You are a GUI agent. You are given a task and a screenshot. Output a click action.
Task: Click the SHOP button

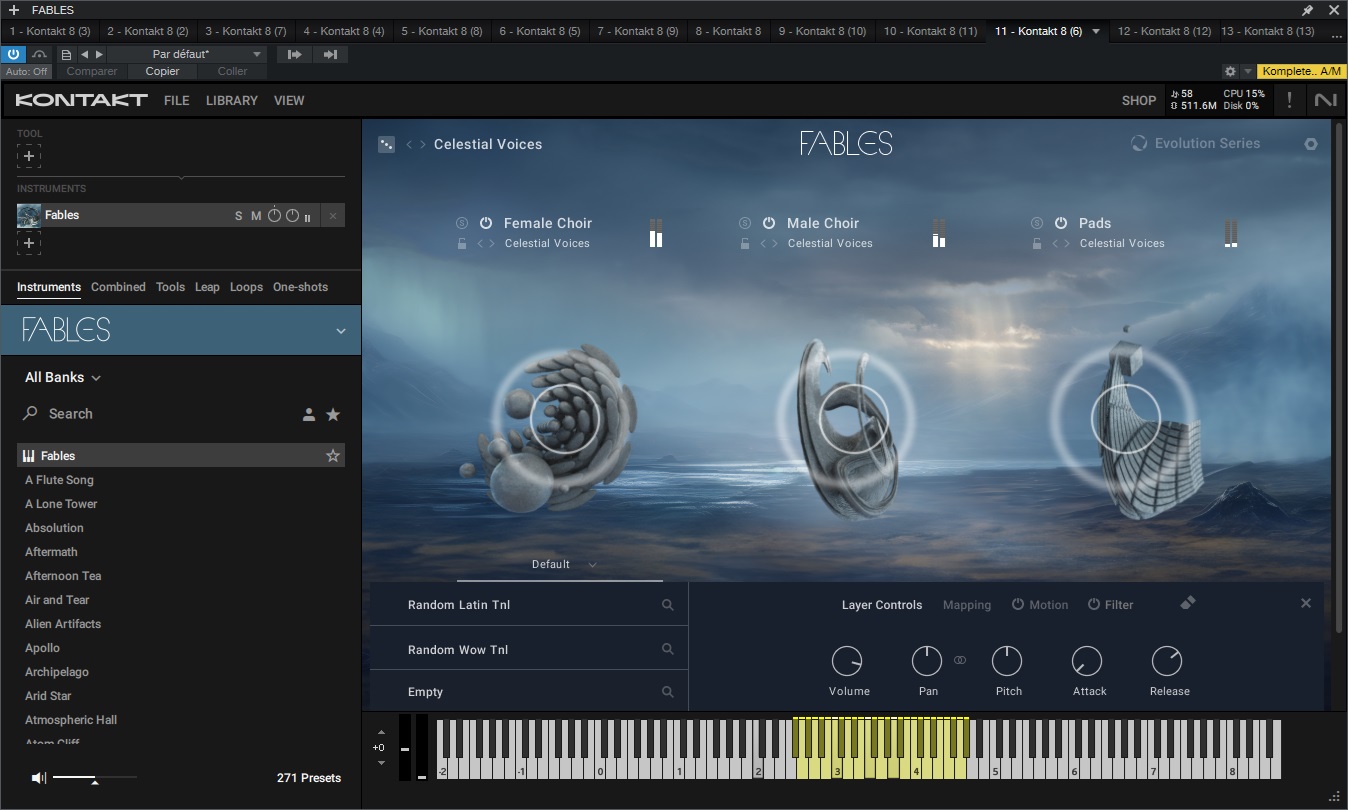pyautogui.click(x=1138, y=100)
